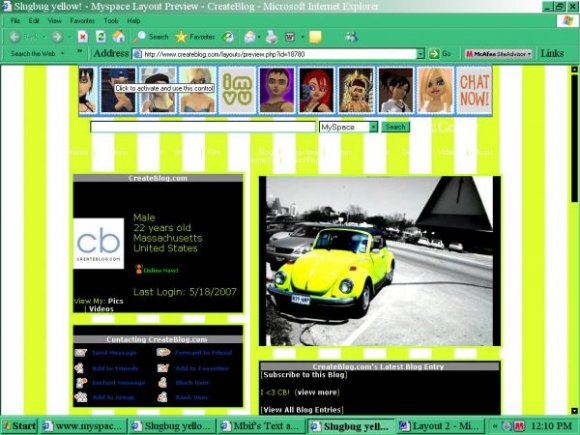Click the yellow note toolbar icon
This screenshot has height=435, width=580.
coord(315,37)
